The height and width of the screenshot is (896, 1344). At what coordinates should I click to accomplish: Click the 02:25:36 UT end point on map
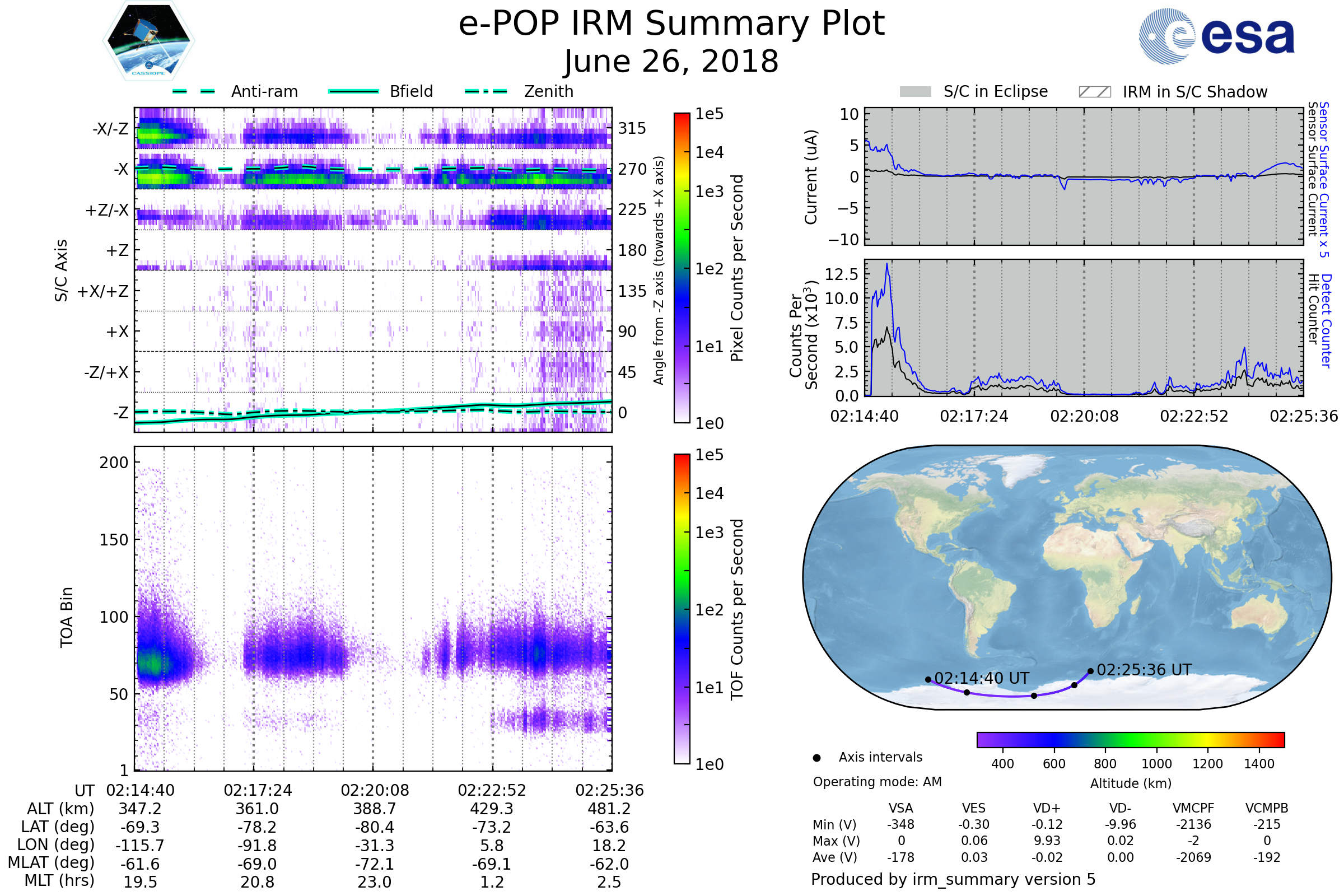coord(1090,671)
